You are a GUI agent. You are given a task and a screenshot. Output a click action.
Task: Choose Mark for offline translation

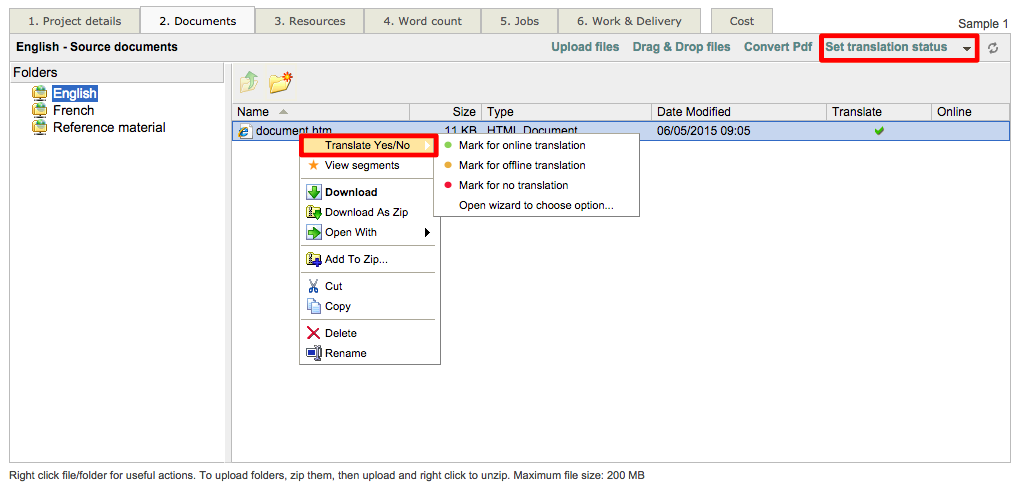pos(521,165)
